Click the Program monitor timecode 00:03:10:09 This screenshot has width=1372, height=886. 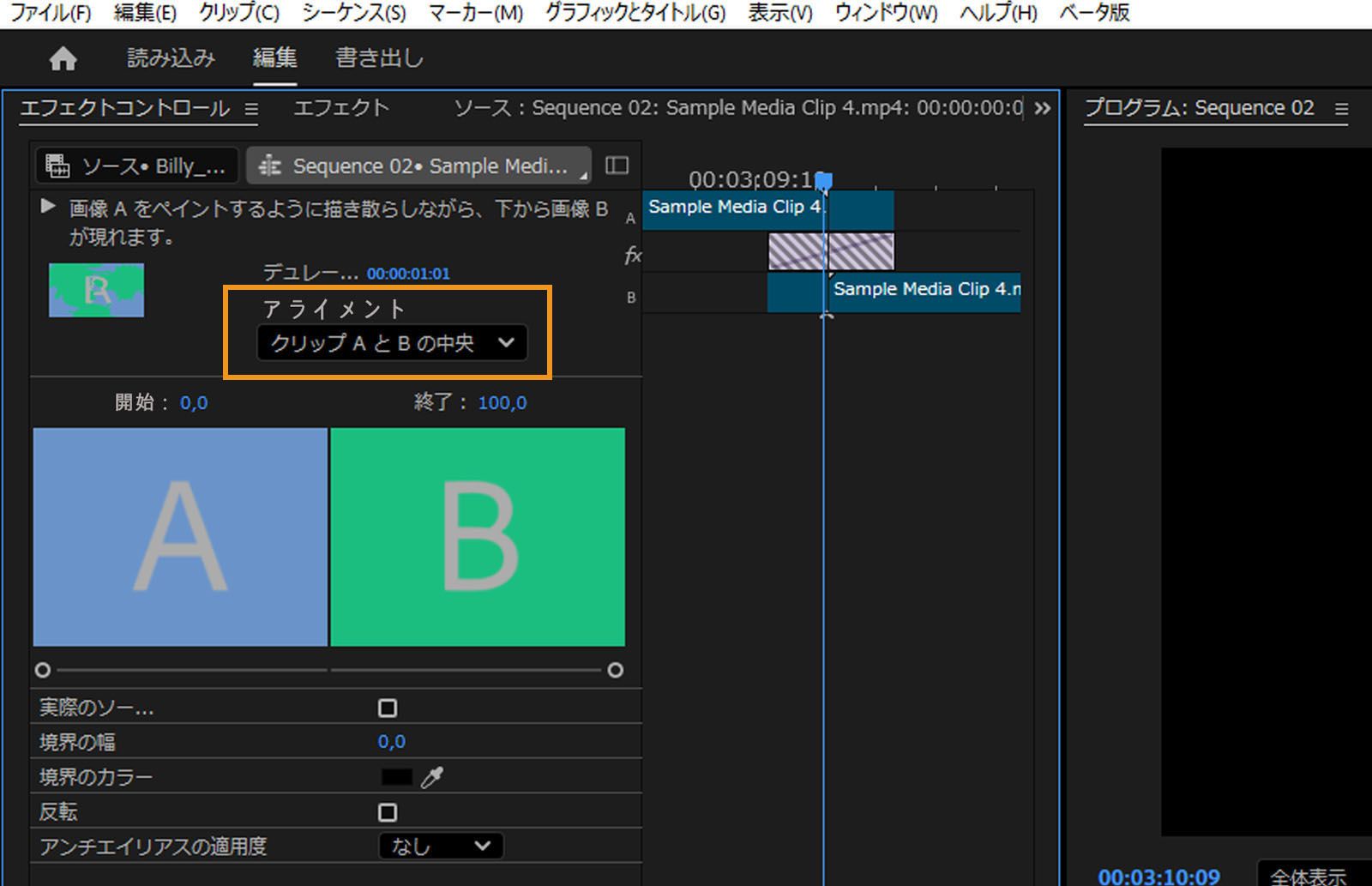[x=1158, y=877]
